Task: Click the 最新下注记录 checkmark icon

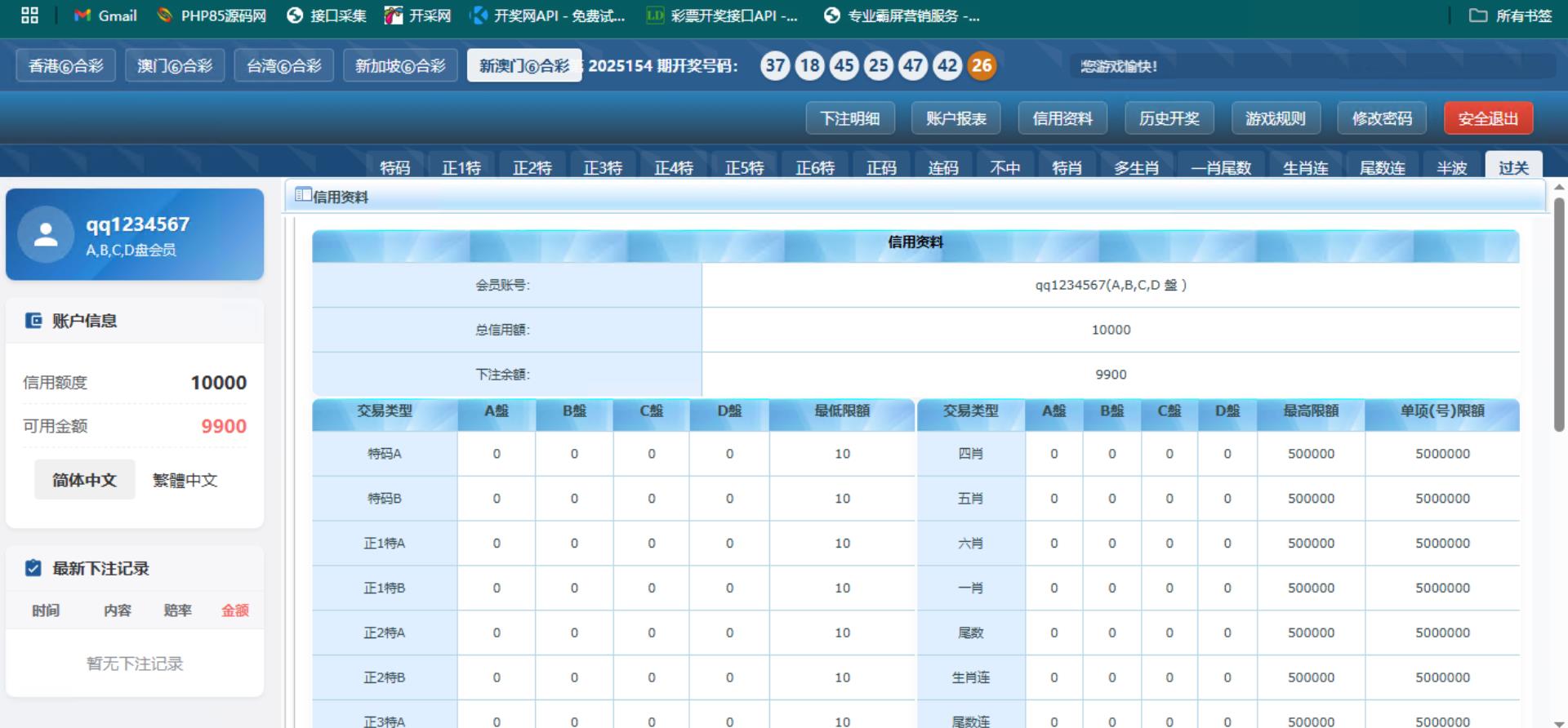Action: click(x=33, y=568)
